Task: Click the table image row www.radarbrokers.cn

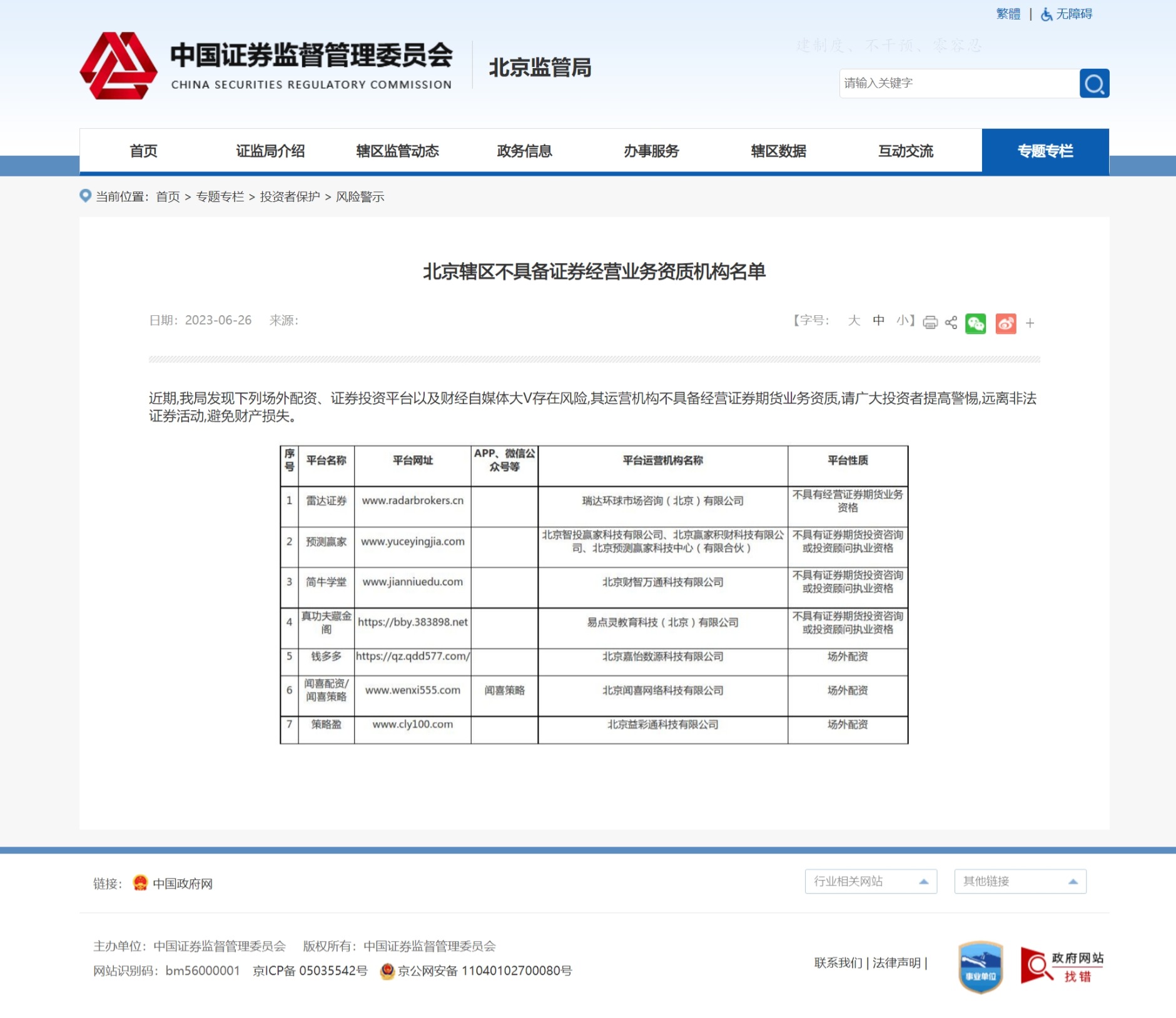Action: 413,500
